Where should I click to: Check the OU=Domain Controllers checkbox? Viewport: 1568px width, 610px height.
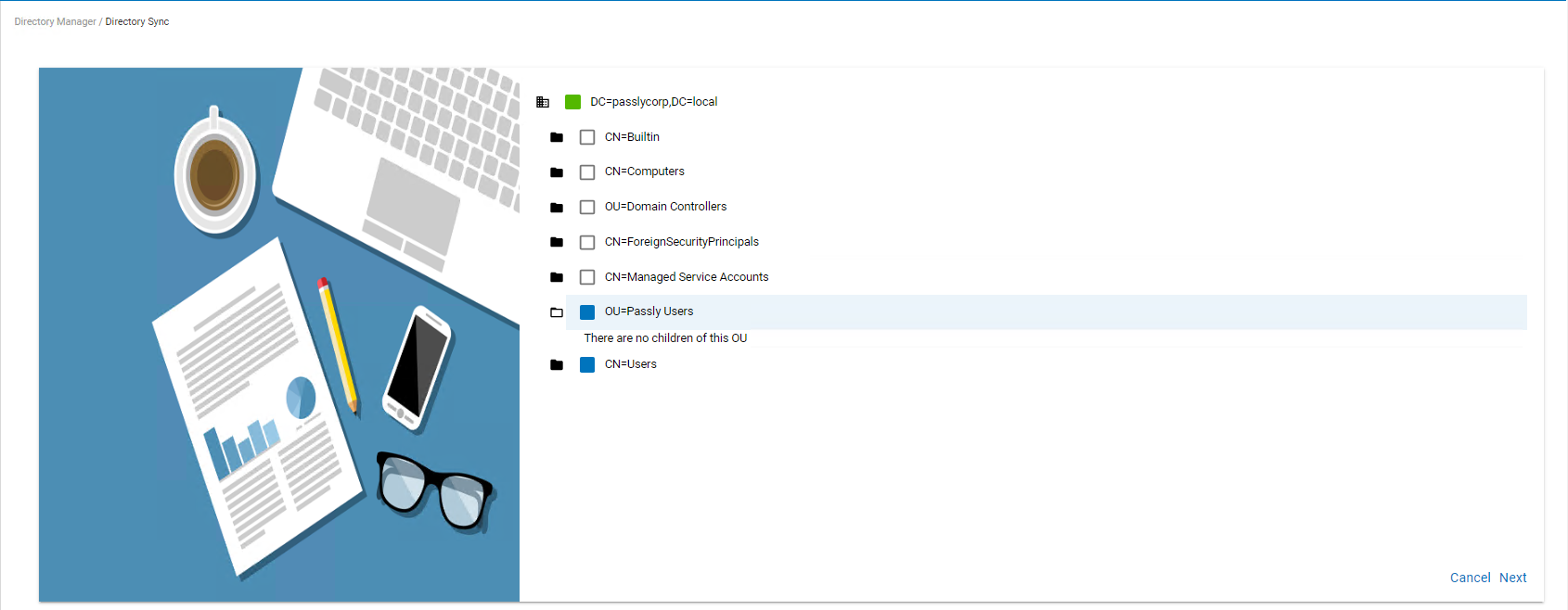tap(587, 208)
